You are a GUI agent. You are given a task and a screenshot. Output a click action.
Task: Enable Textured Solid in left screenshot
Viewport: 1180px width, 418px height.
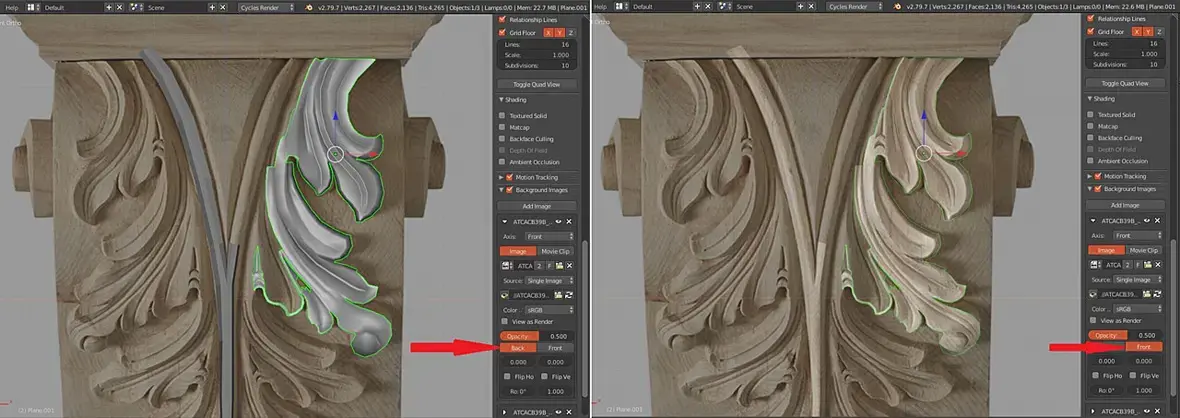click(502, 116)
